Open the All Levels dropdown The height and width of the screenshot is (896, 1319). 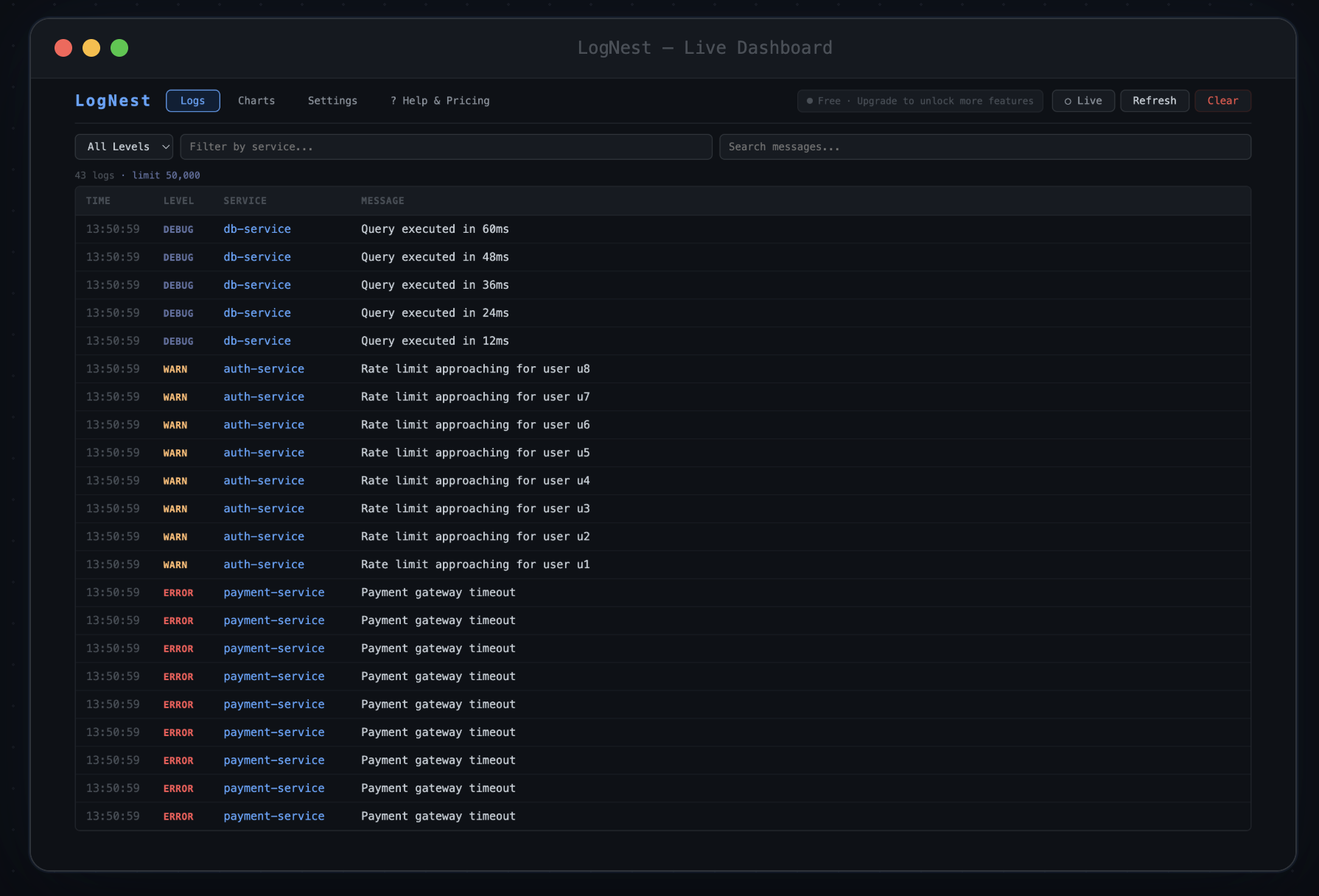(x=124, y=147)
